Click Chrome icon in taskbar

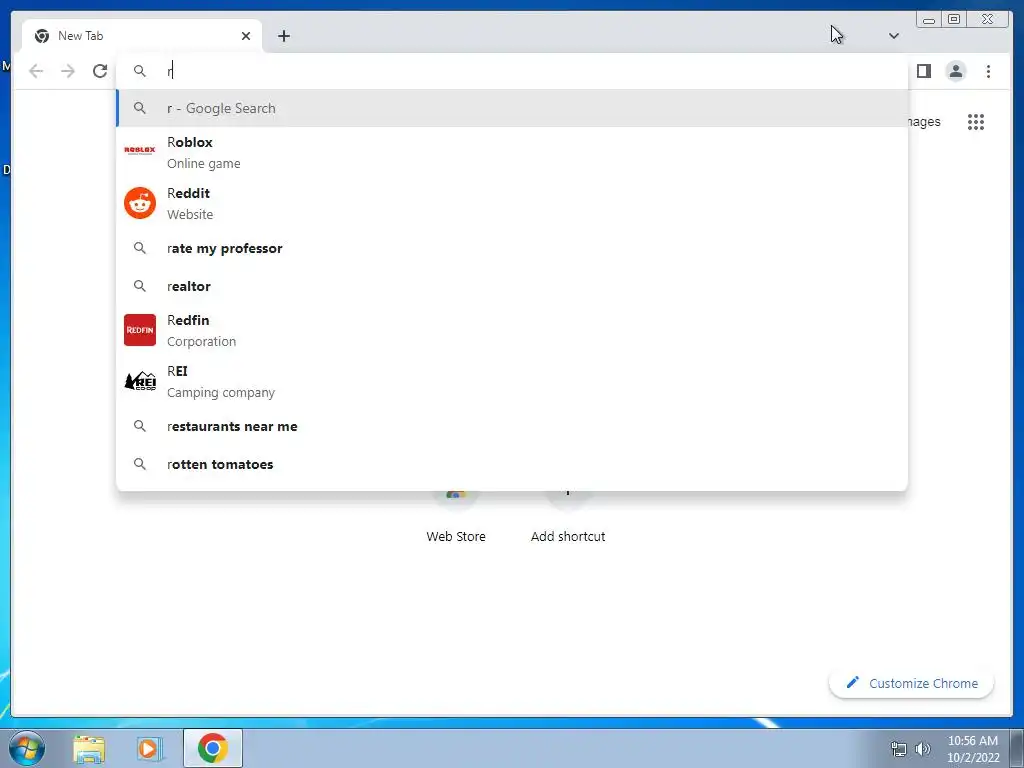pos(213,748)
